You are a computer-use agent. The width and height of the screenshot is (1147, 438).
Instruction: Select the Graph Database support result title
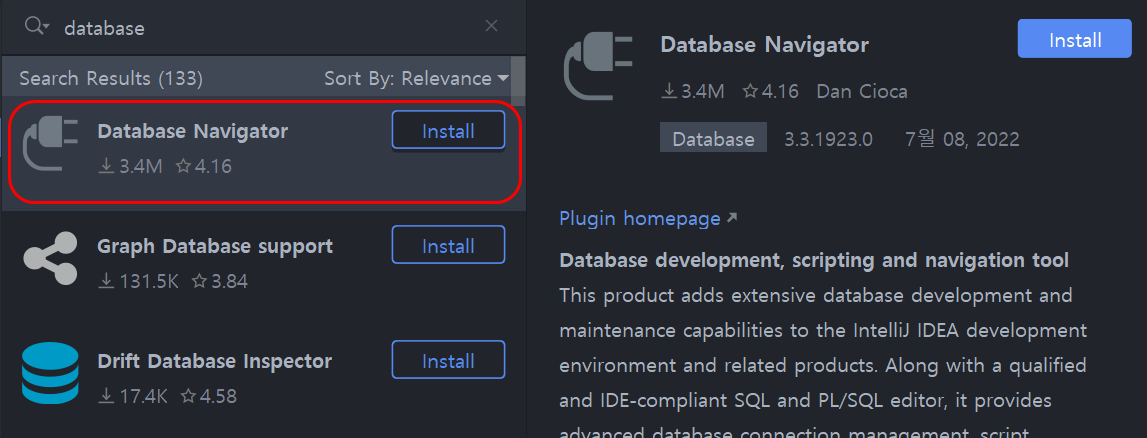[215, 246]
